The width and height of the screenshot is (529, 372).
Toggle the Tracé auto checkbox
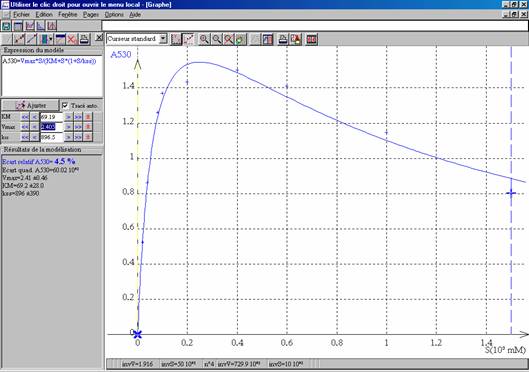click(x=65, y=106)
